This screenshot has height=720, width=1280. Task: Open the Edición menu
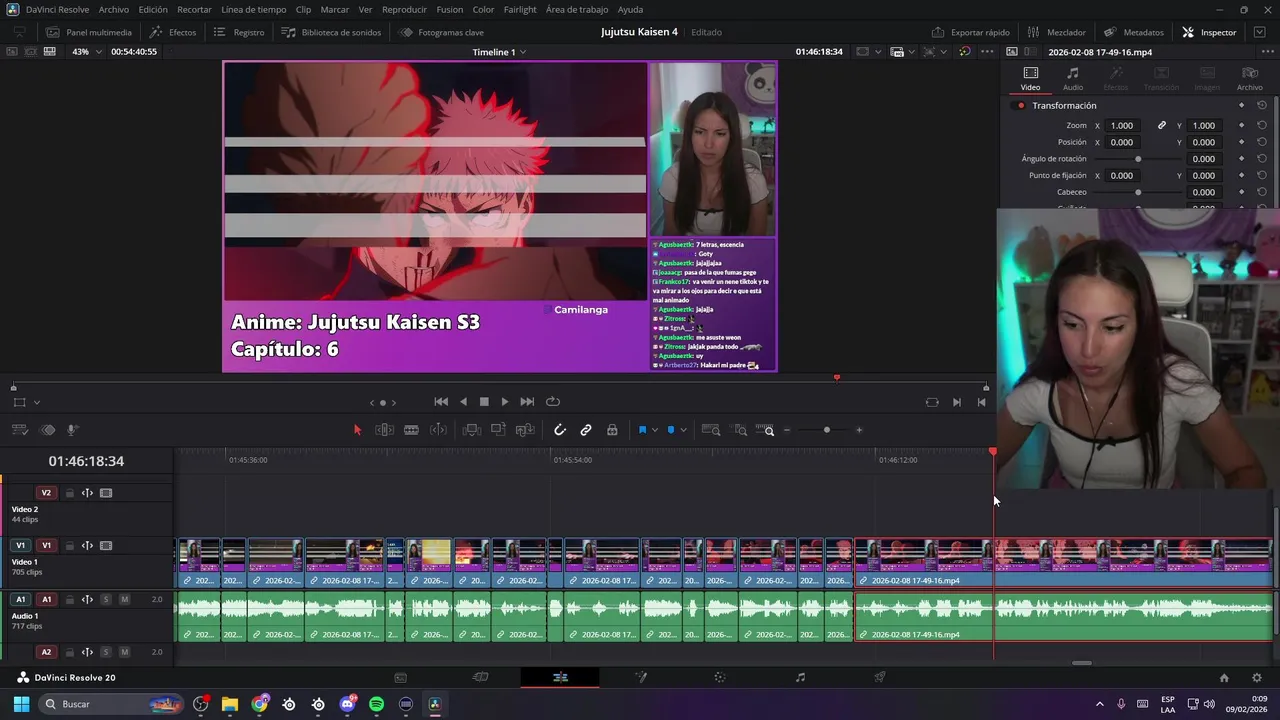[153, 9]
